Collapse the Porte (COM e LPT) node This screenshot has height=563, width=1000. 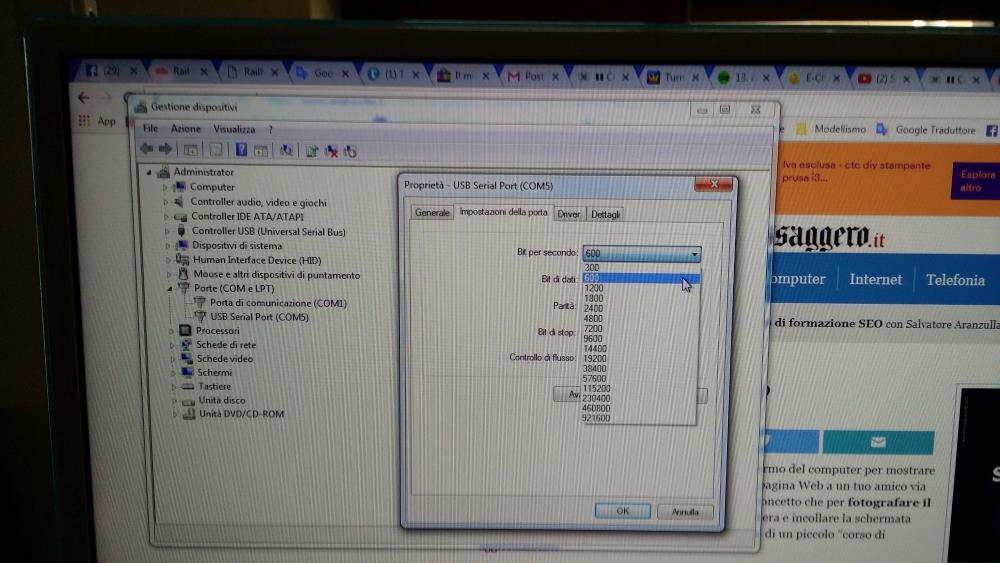(x=167, y=289)
